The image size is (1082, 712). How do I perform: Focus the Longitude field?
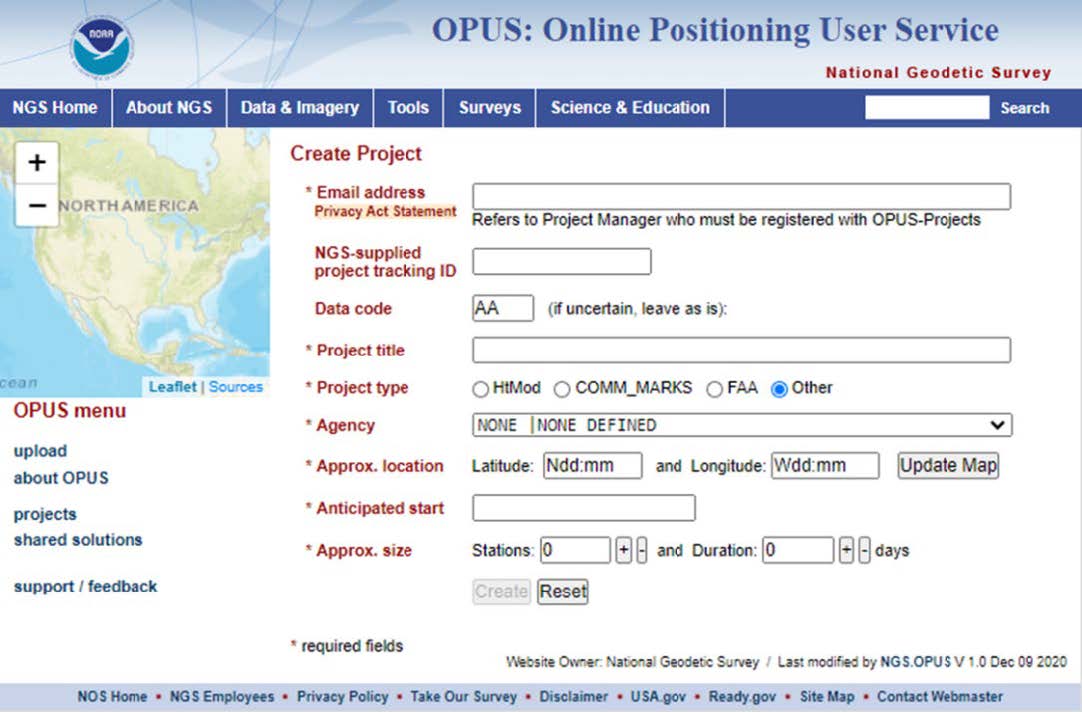[x=825, y=465]
